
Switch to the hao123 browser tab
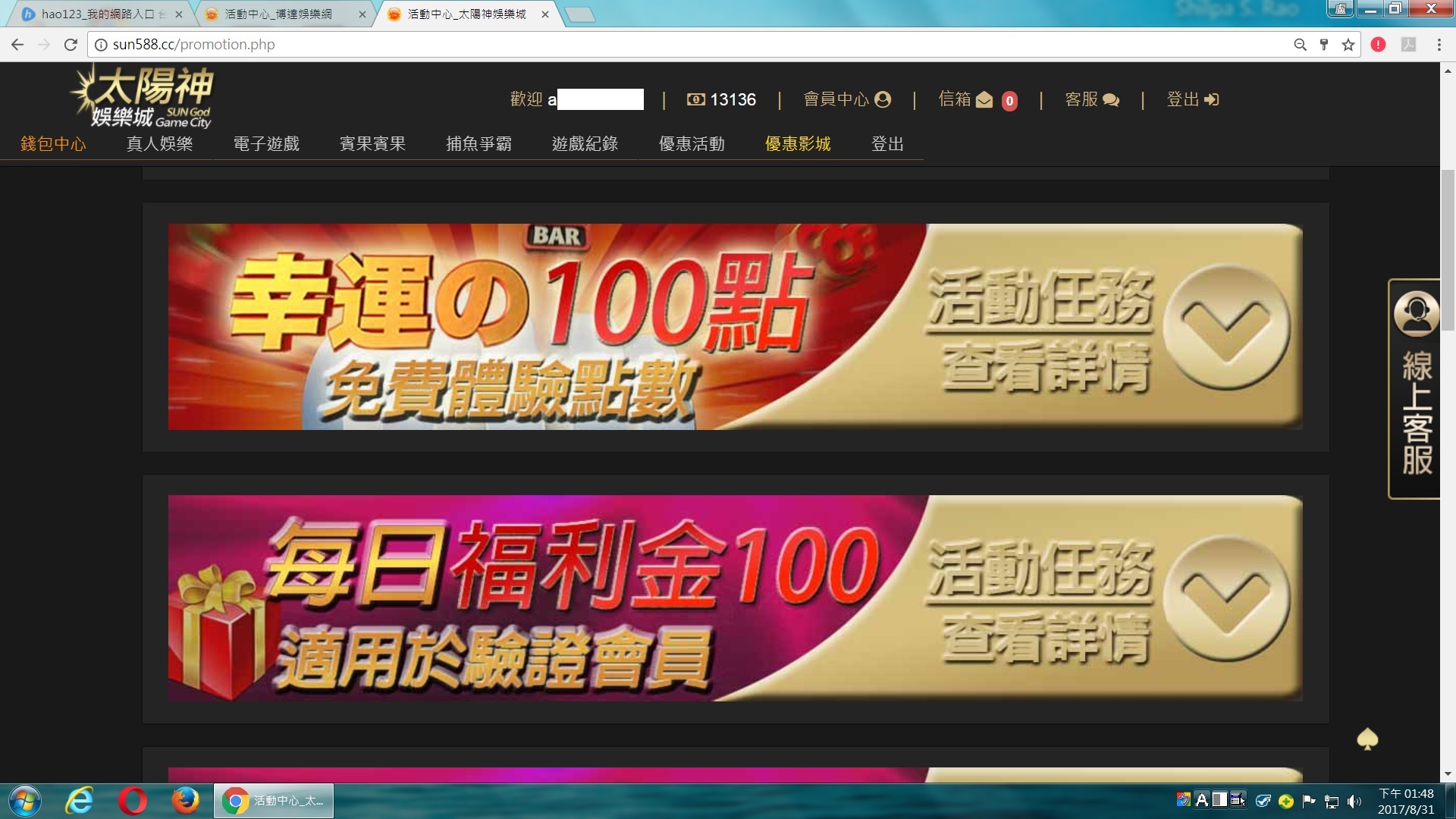coord(99,14)
